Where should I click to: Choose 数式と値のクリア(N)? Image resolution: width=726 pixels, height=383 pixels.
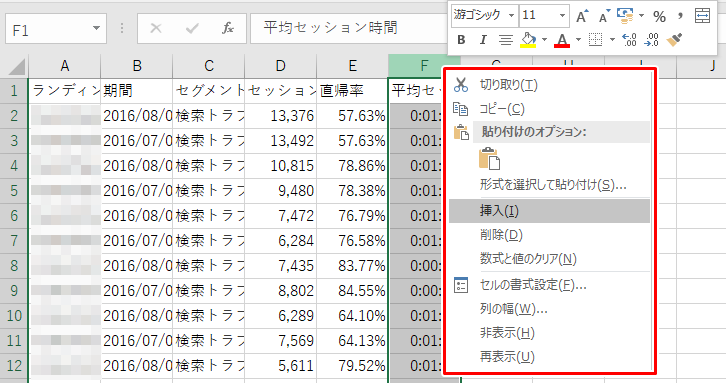549,259
